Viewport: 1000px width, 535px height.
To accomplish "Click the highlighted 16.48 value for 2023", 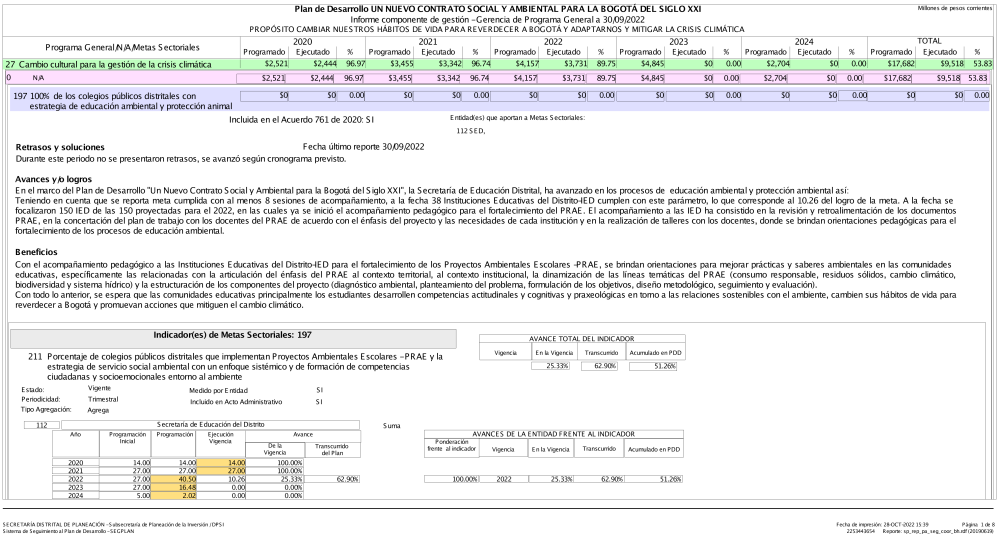I will click(175, 489).
